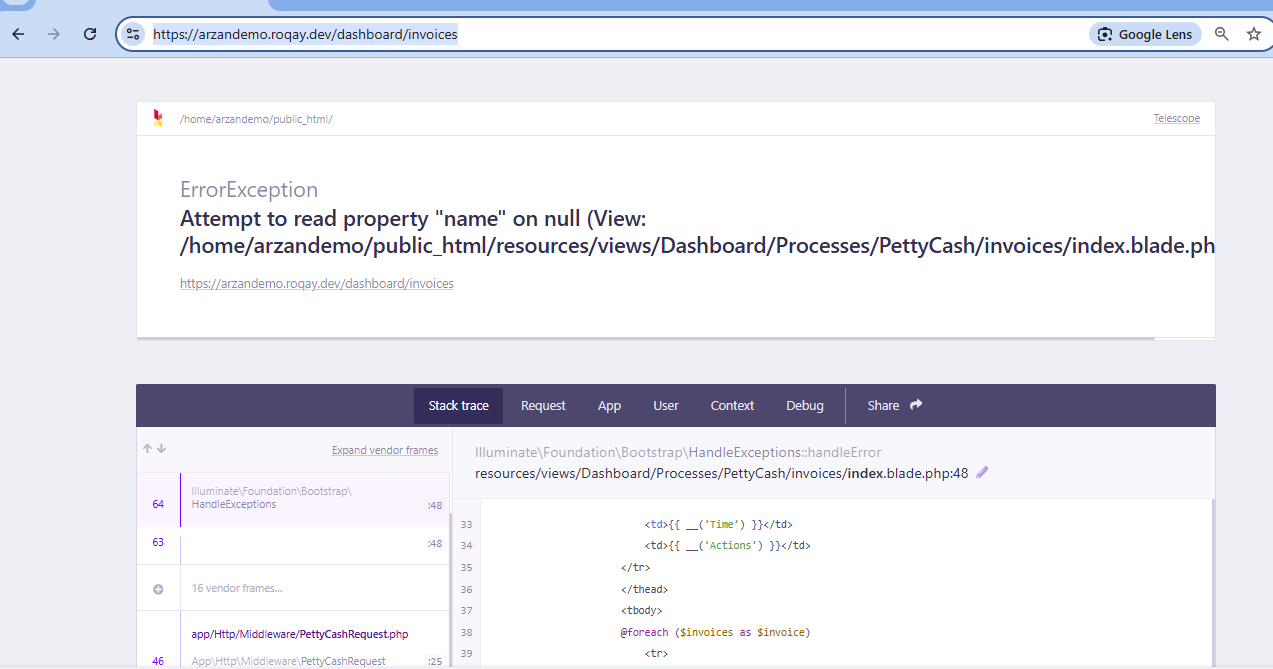
Task: Open the site information icon in address bar
Action: click(x=133, y=34)
